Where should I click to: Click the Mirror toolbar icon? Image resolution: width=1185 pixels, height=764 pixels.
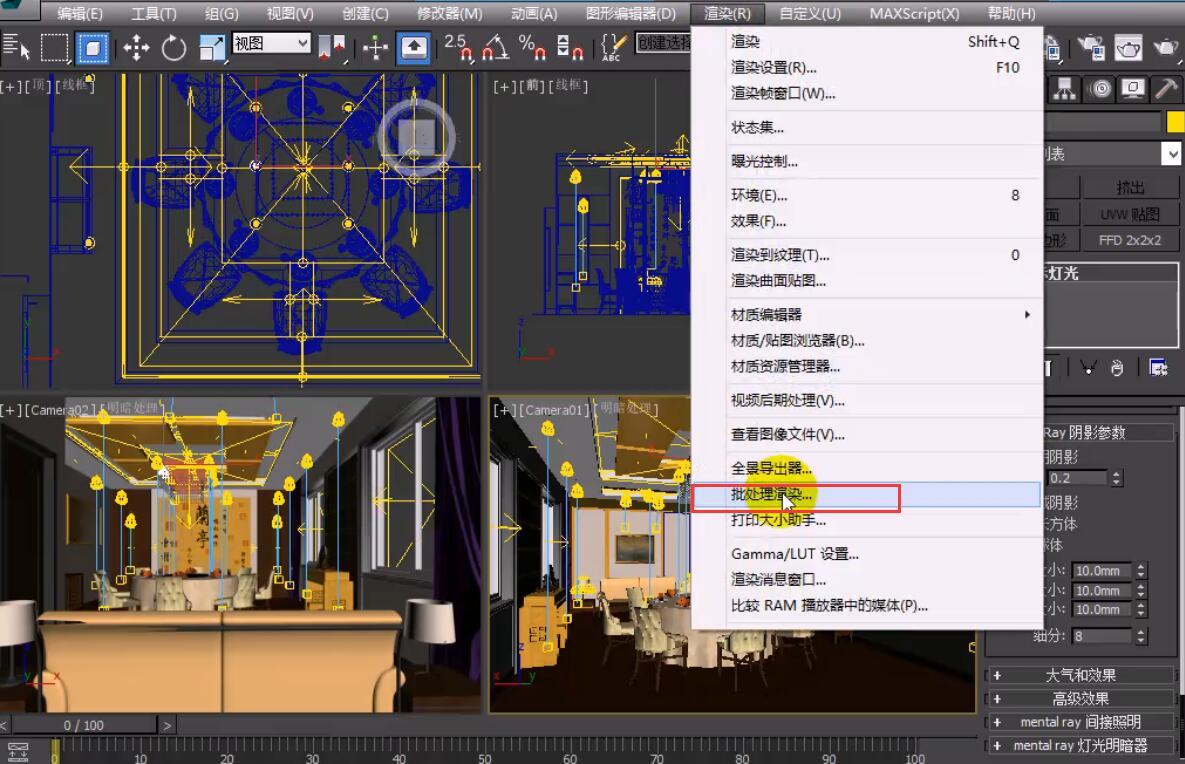tap(330, 47)
